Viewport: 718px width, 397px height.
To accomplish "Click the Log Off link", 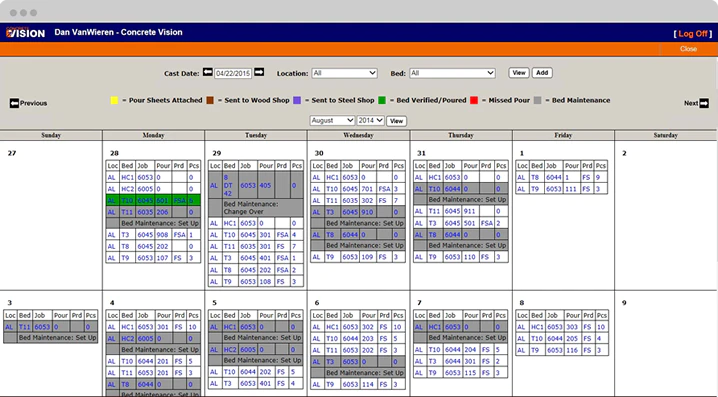I will coord(693,33).
